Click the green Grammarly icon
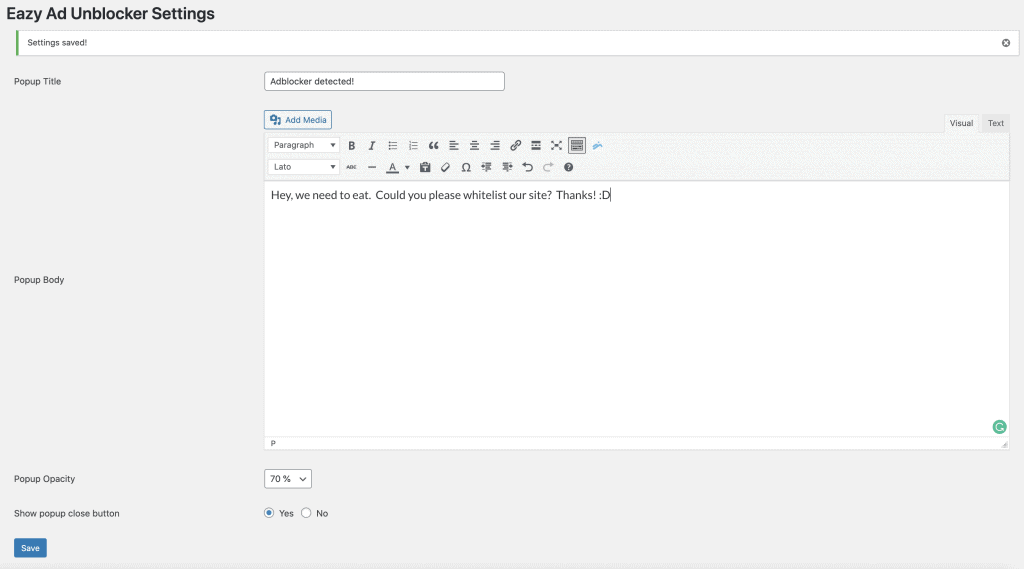1024x569 pixels. pos(999,427)
